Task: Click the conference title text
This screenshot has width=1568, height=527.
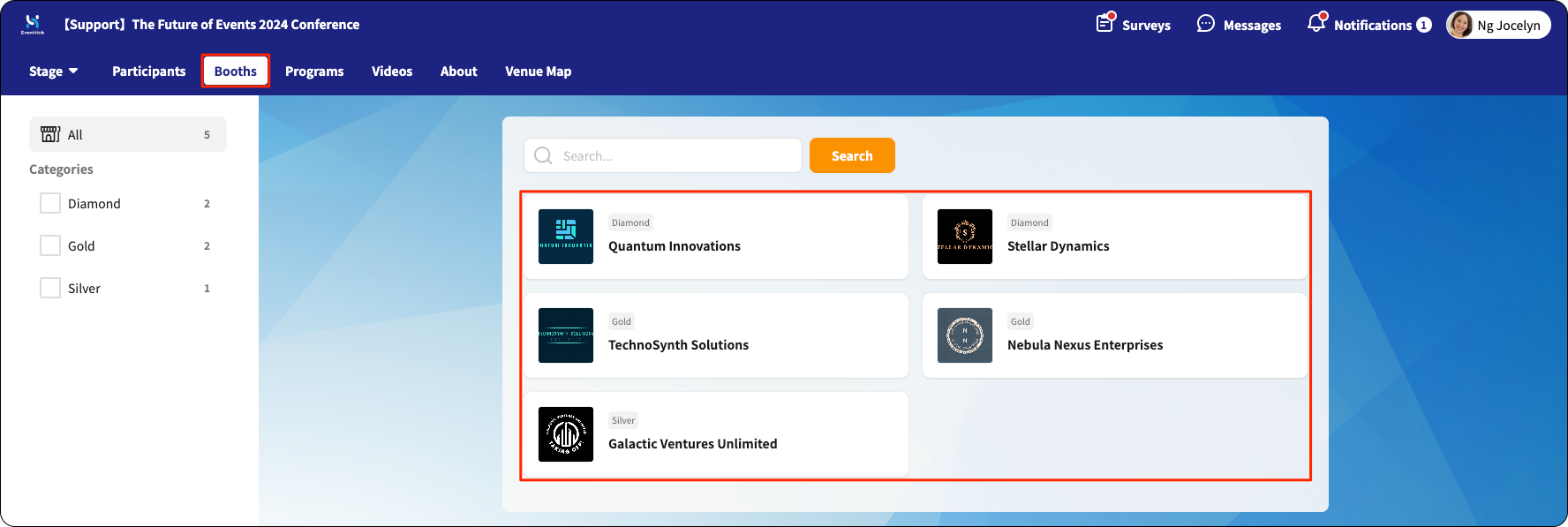Action: click(212, 25)
